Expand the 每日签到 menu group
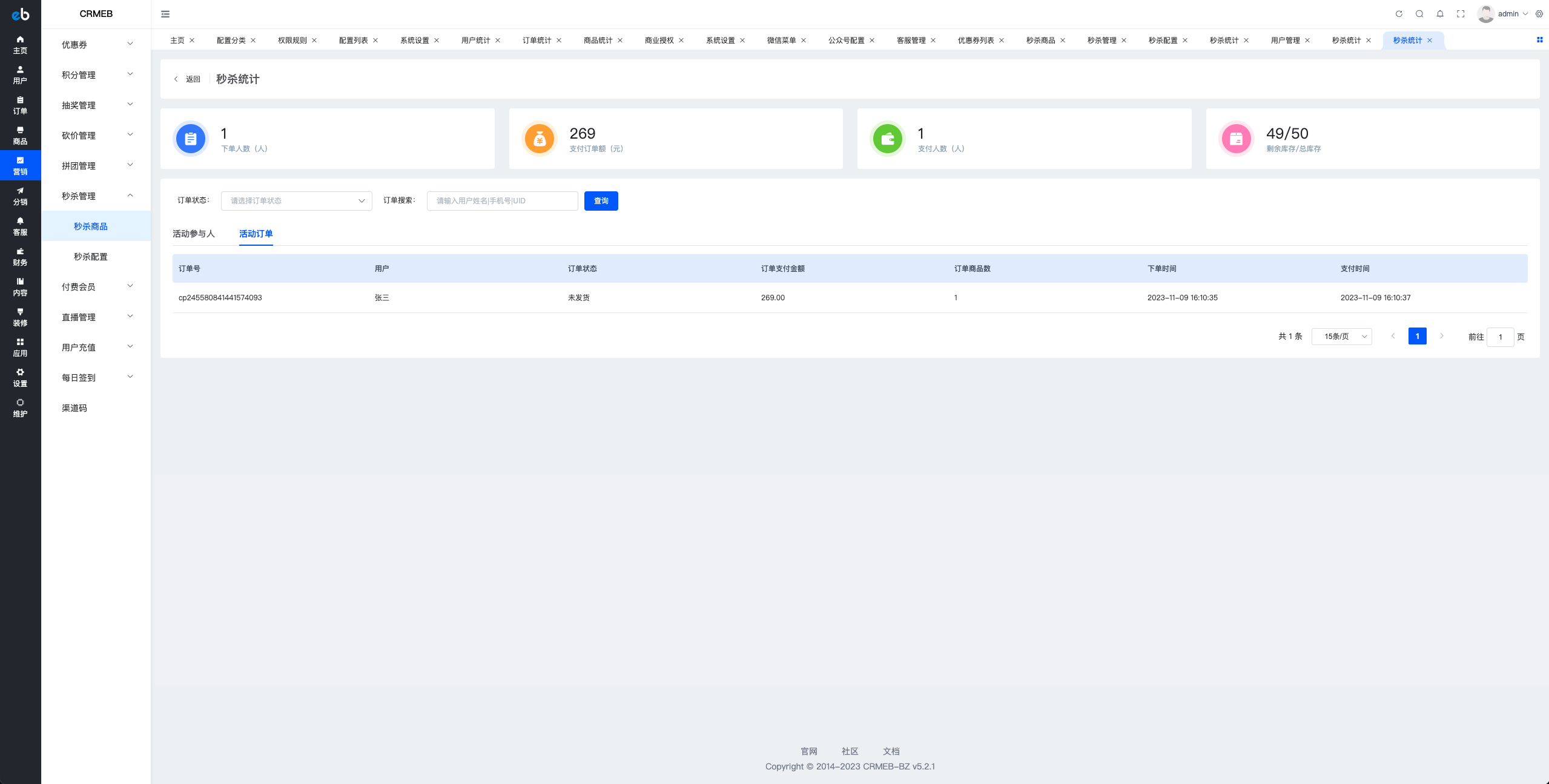Image resolution: width=1549 pixels, height=784 pixels. 96,377
